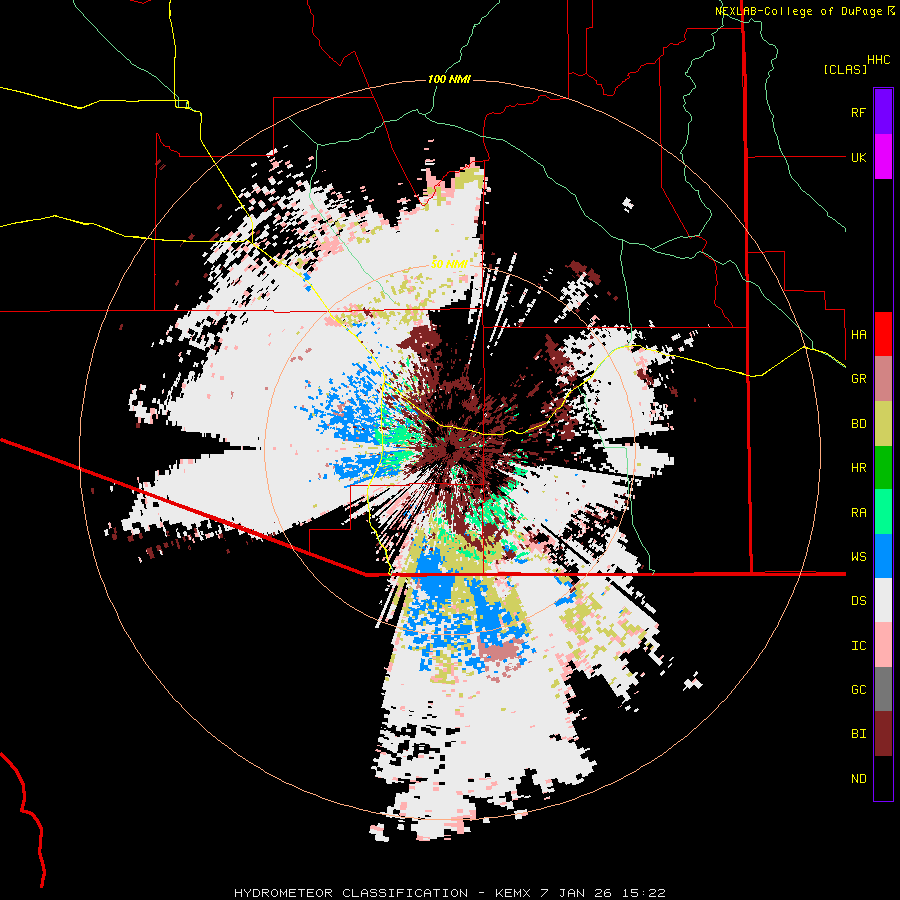Click the RF purple legend swatch
The width and height of the screenshot is (900, 900).
point(883,112)
